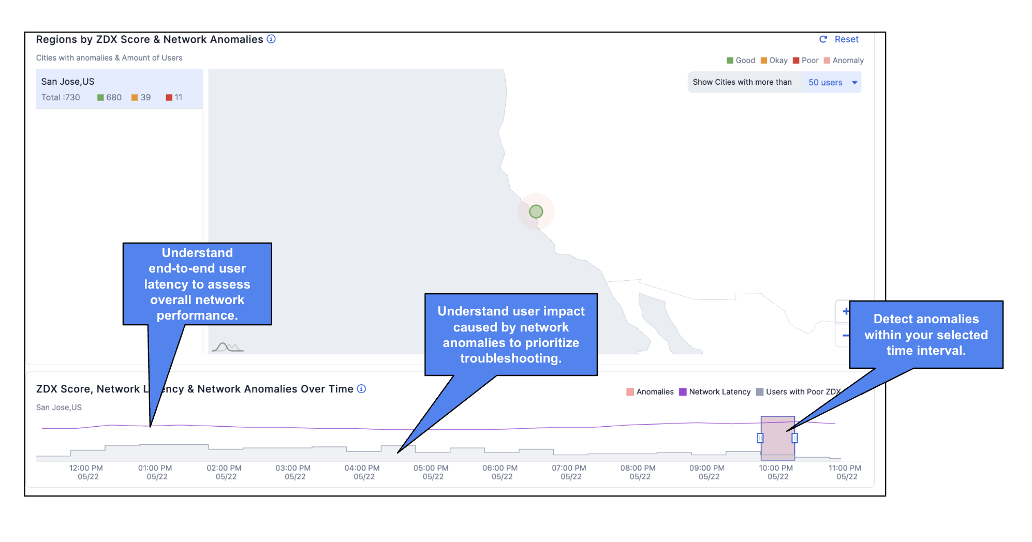This screenshot has width=1032, height=542.
Task: Click the Poor red legend item on map
Action: tap(804, 61)
